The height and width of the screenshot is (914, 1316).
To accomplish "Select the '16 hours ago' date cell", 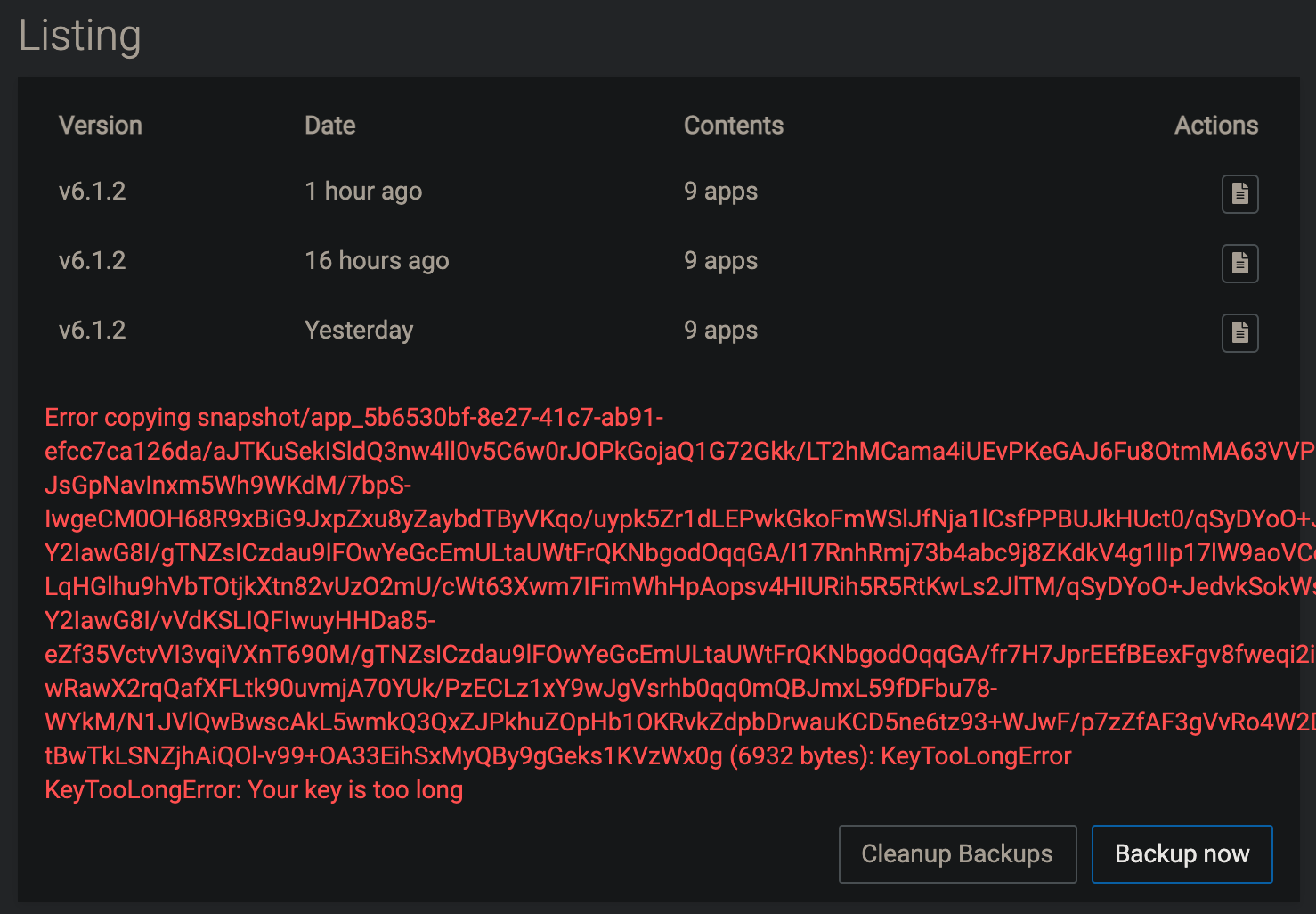I will tap(377, 261).
